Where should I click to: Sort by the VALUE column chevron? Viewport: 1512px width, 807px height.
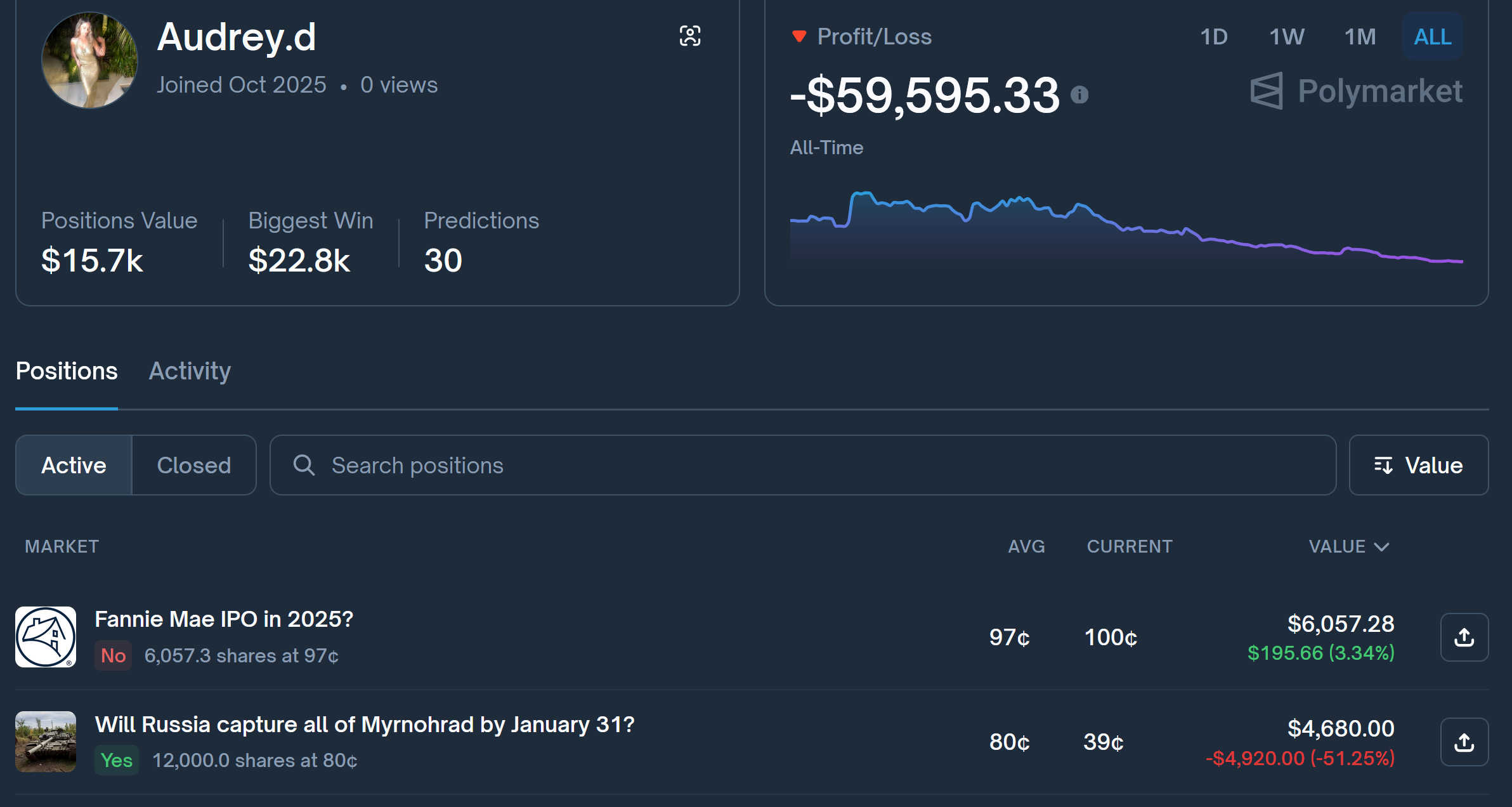(x=1382, y=547)
